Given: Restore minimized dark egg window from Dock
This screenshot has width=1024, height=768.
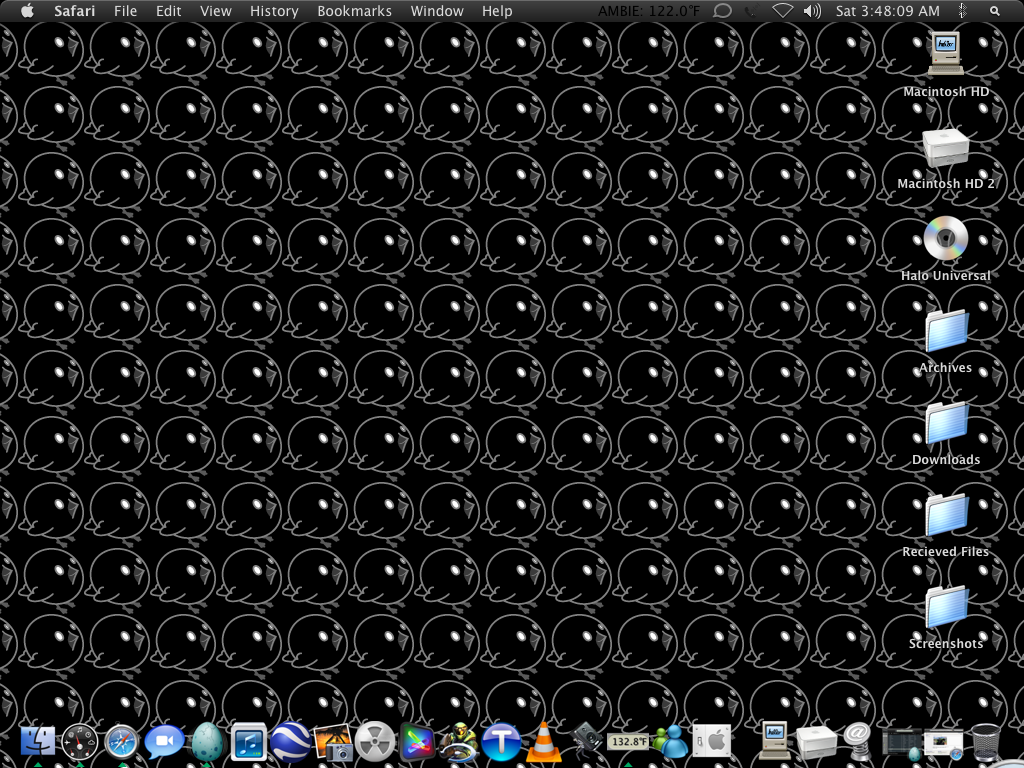Looking at the screenshot, I should [904, 744].
